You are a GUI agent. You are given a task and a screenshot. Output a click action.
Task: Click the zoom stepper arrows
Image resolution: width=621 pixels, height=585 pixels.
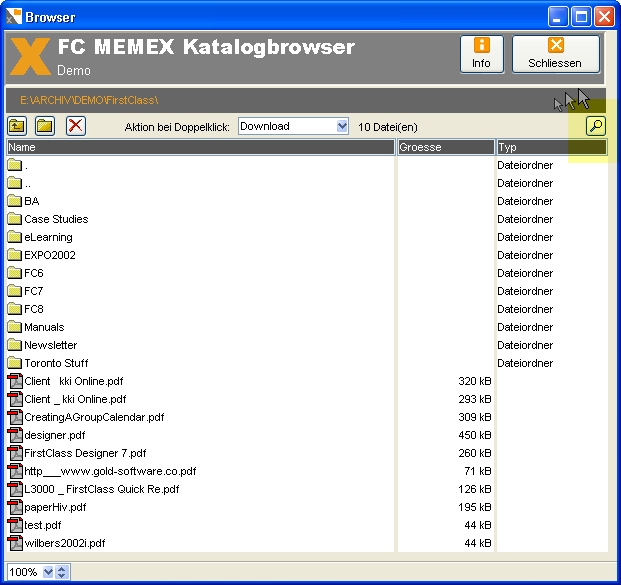[x=61, y=572]
